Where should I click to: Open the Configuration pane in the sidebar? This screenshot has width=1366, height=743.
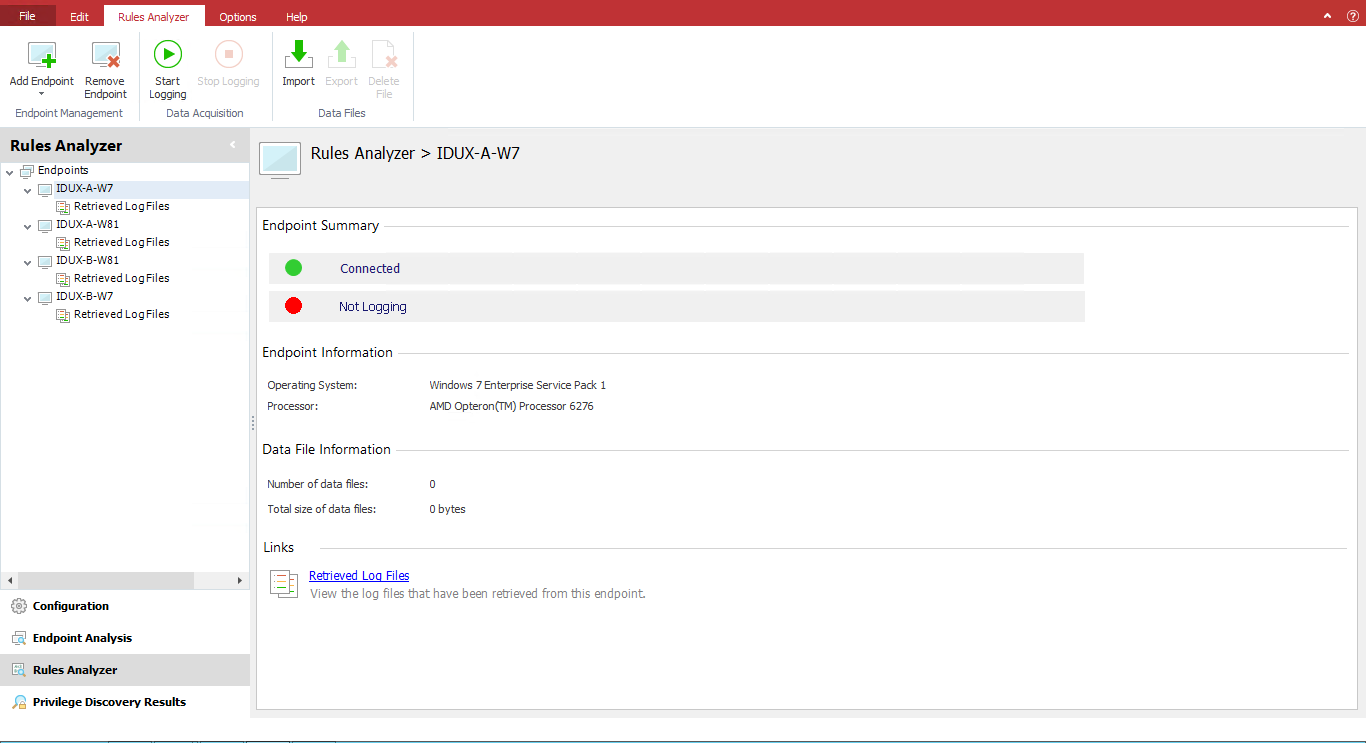tap(70, 606)
